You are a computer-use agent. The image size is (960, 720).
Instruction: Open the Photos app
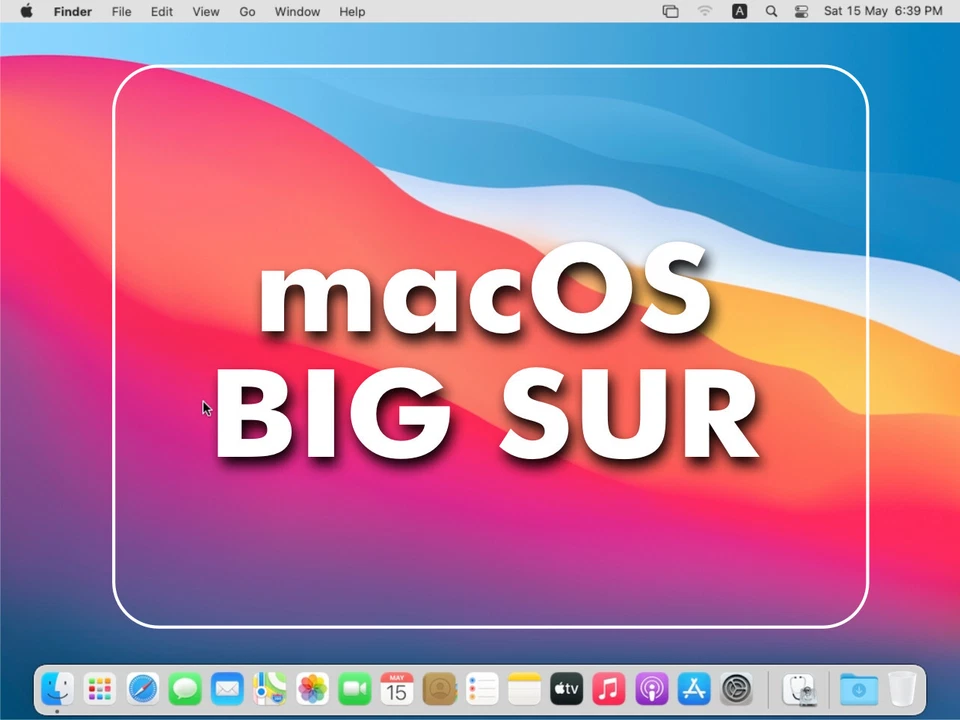[312, 689]
